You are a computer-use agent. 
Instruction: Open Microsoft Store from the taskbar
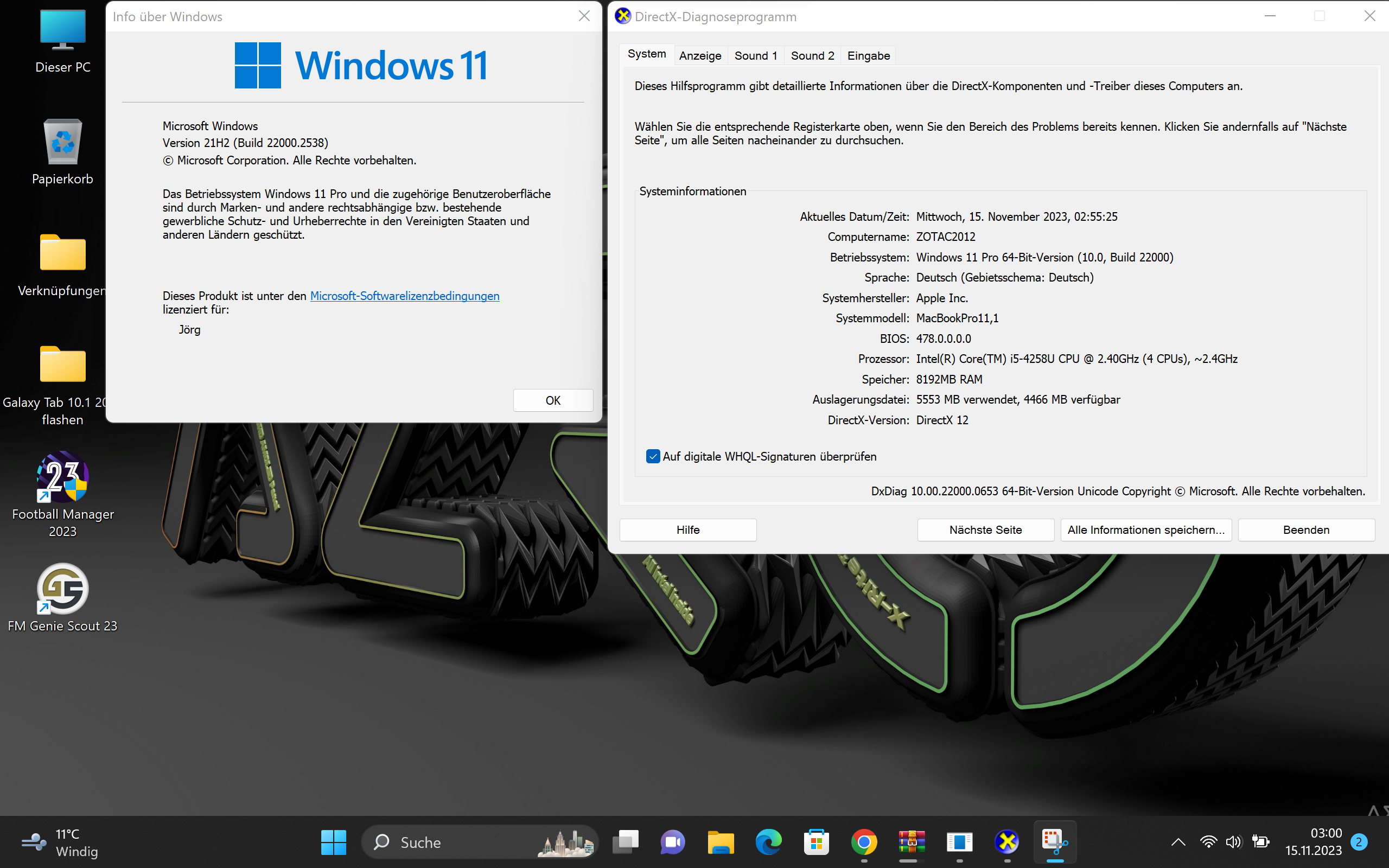click(x=815, y=841)
